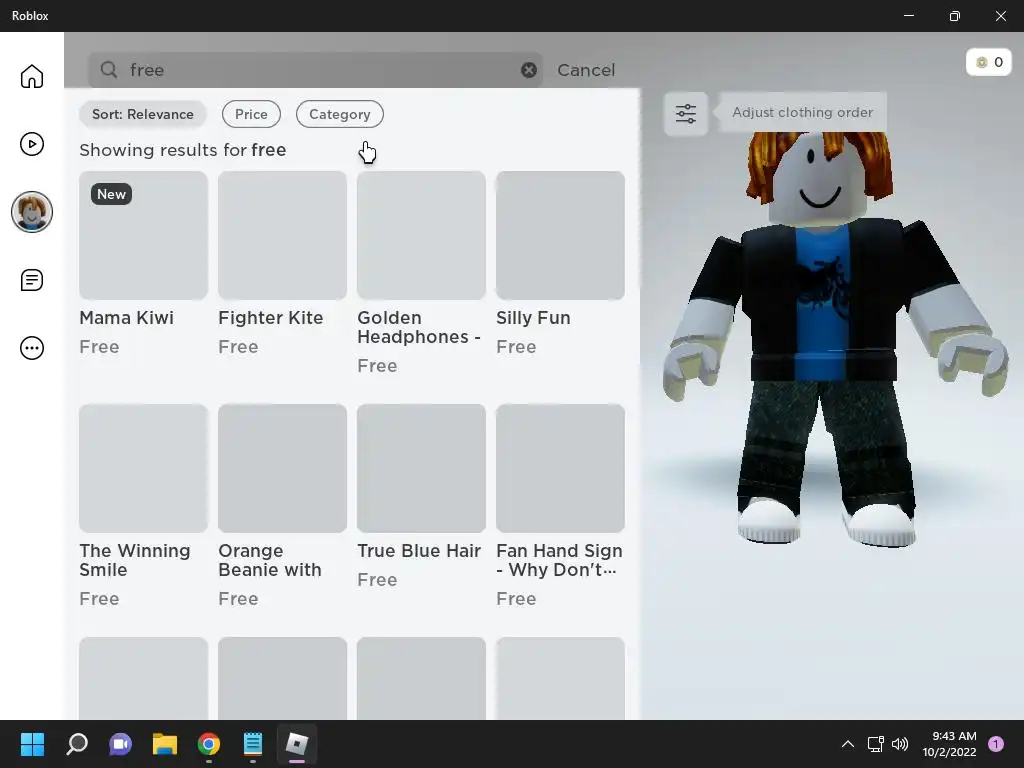Open the Discover play icon in sidebar
The width and height of the screenshot is (1024, 768).
(x=31, y=144)
